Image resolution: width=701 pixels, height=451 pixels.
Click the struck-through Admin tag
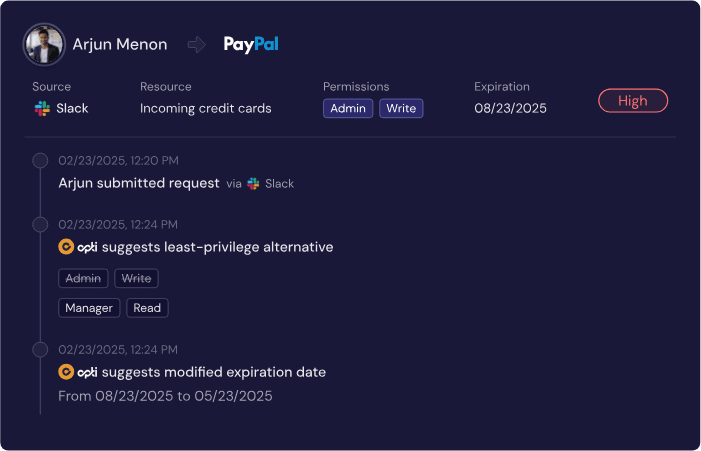[x=83, y=278]
